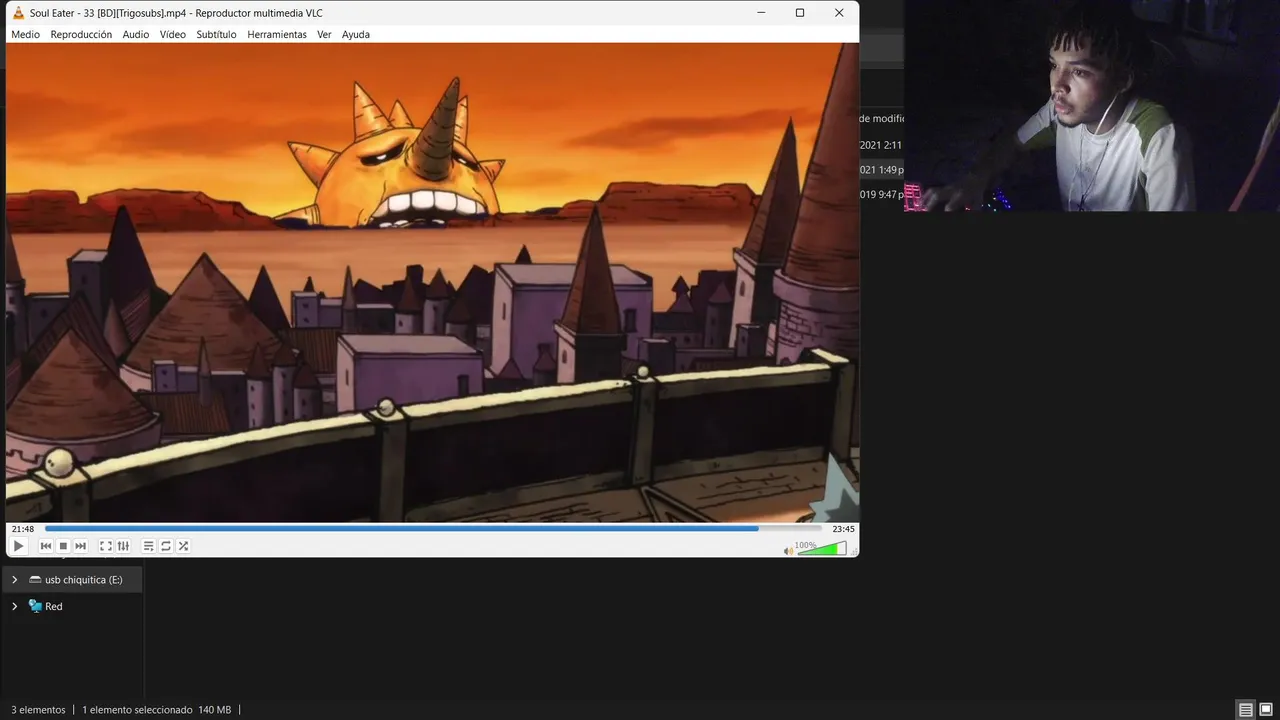The image size is (1280, 720).
Task: Skip to the next media track
Action: pos(81,546)
